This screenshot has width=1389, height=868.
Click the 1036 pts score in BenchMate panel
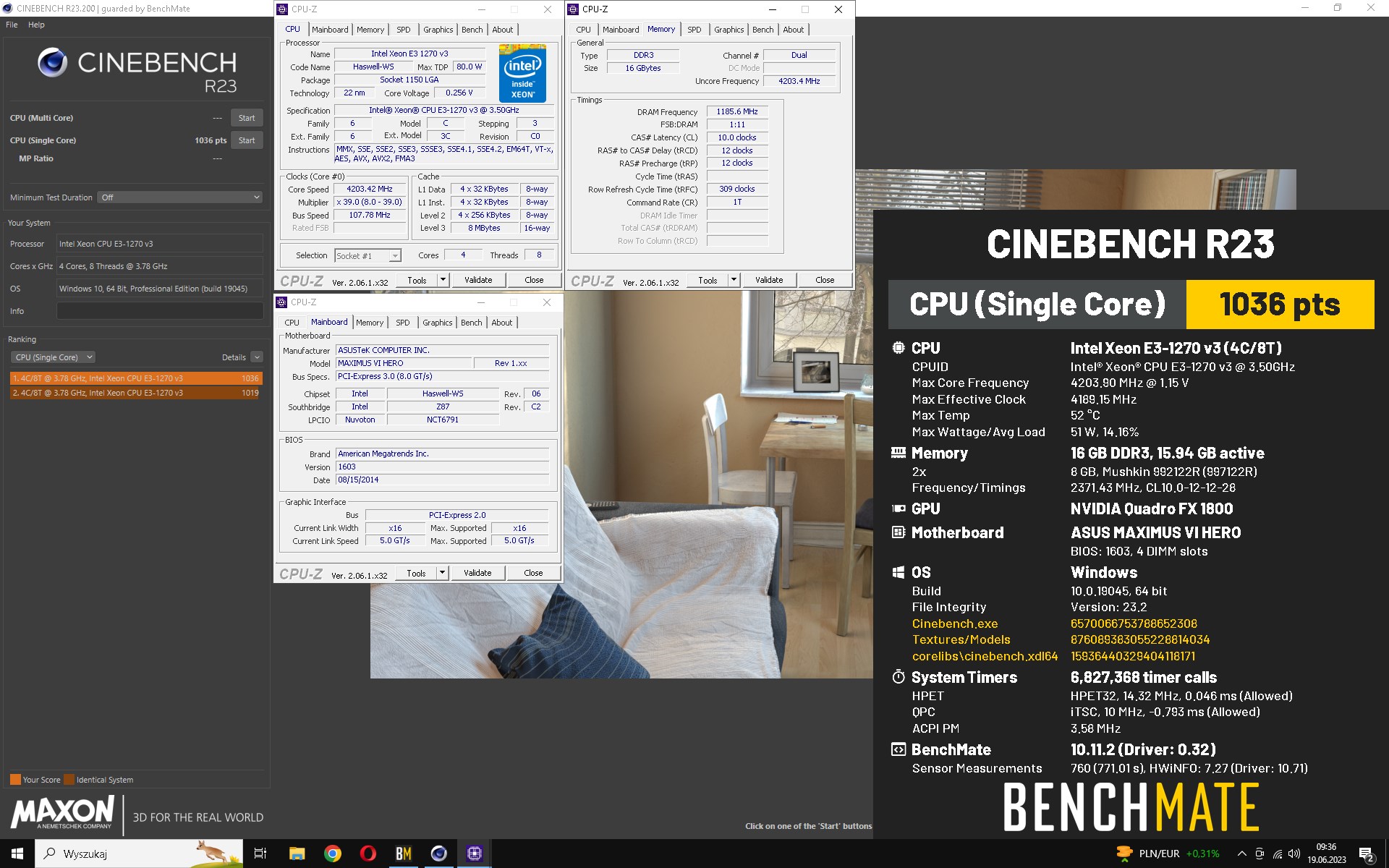1280,305
